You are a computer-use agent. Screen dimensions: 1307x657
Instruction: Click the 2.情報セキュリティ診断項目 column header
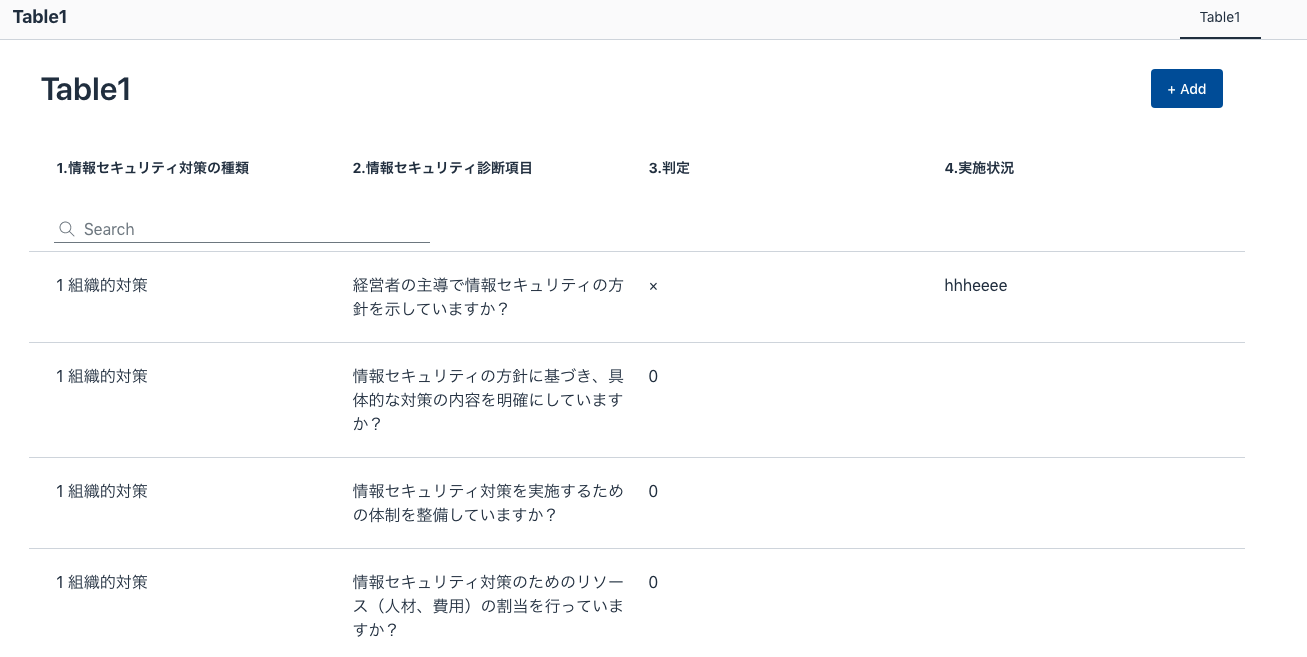[442, 168]
